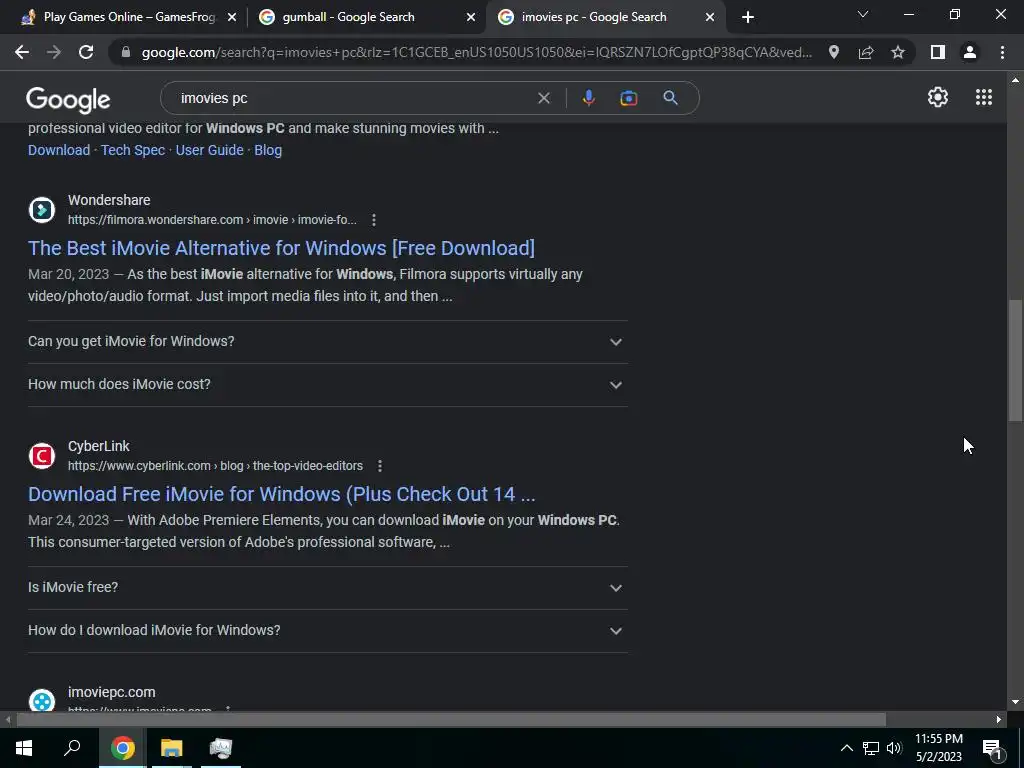Open the Google apps grid

(984, 97)
